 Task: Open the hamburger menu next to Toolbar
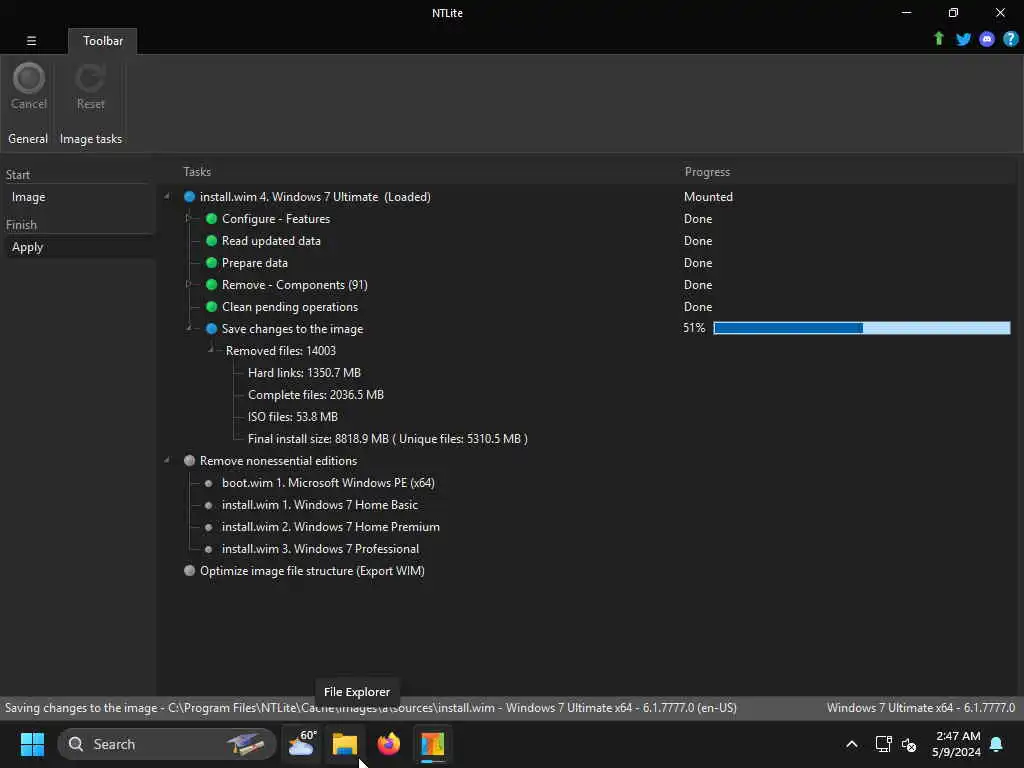(x=31, y=40)
